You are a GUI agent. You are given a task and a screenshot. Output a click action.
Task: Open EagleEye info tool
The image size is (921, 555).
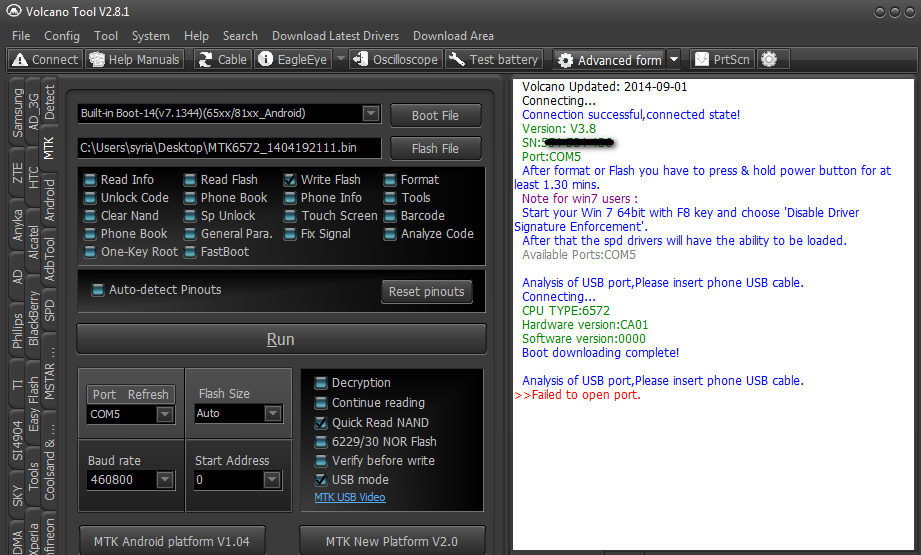tap(293, 59)
